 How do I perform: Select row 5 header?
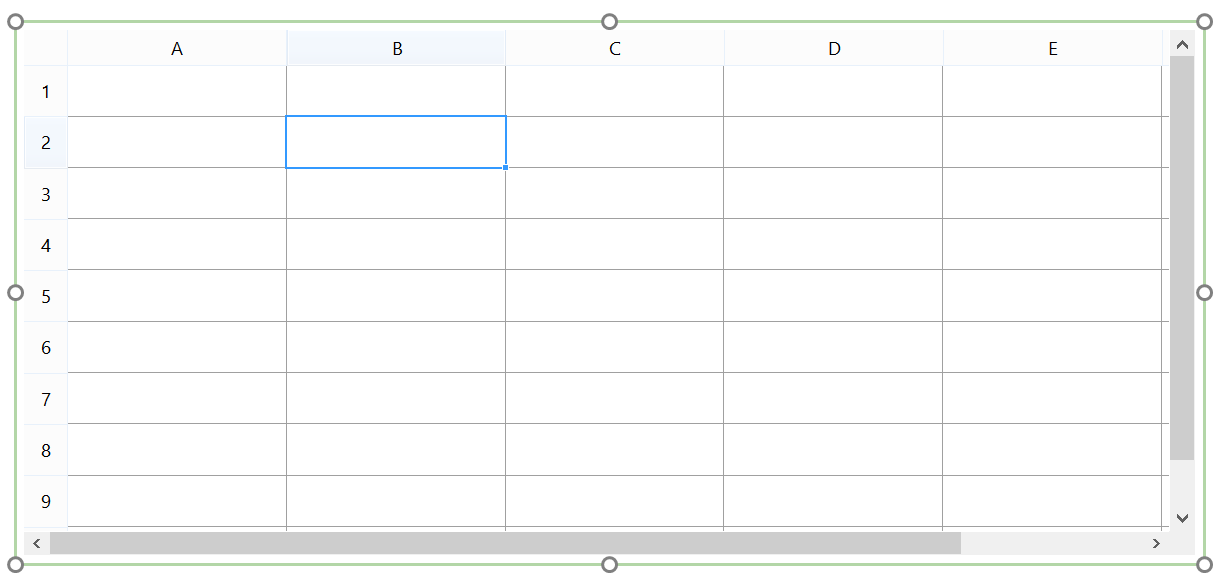46,296
